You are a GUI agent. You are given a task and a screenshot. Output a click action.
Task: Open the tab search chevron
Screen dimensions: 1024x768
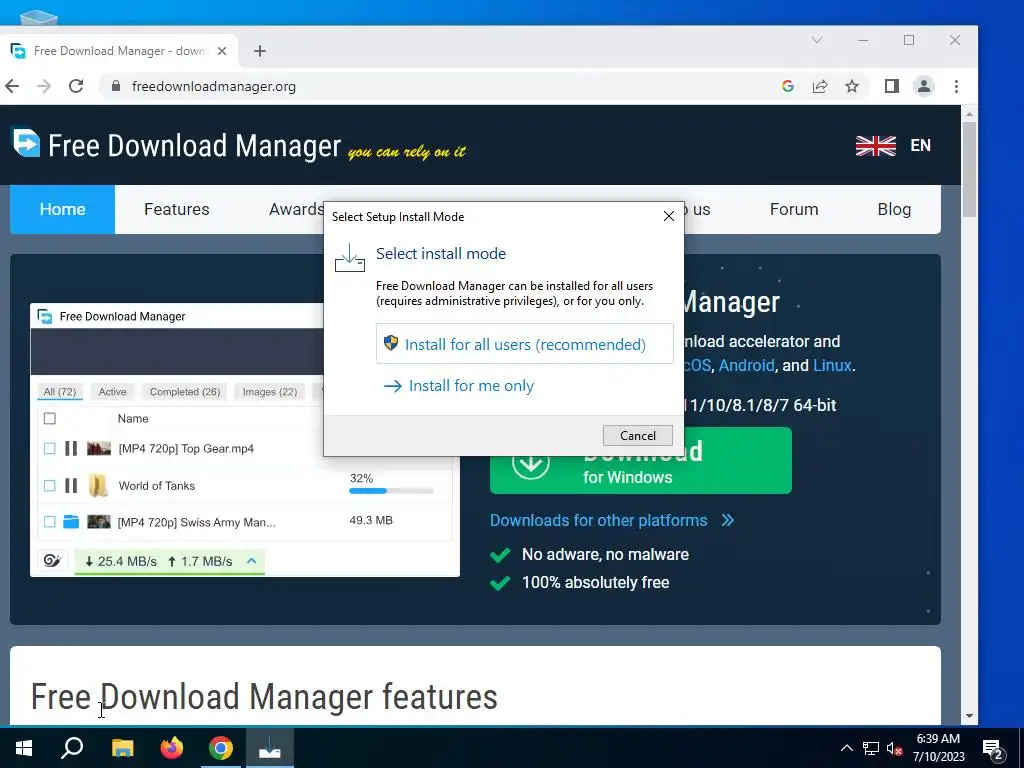pos(817,40)
